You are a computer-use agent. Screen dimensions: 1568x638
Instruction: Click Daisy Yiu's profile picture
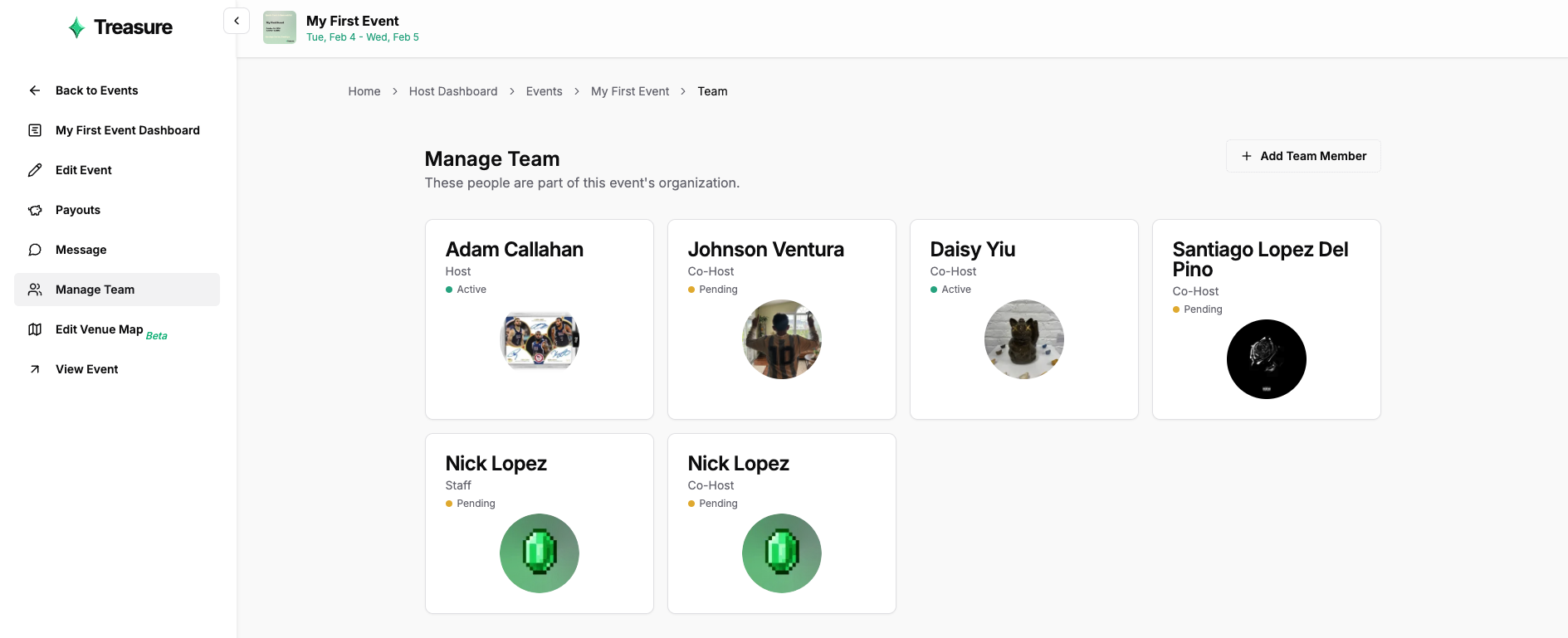[1024, 339]
